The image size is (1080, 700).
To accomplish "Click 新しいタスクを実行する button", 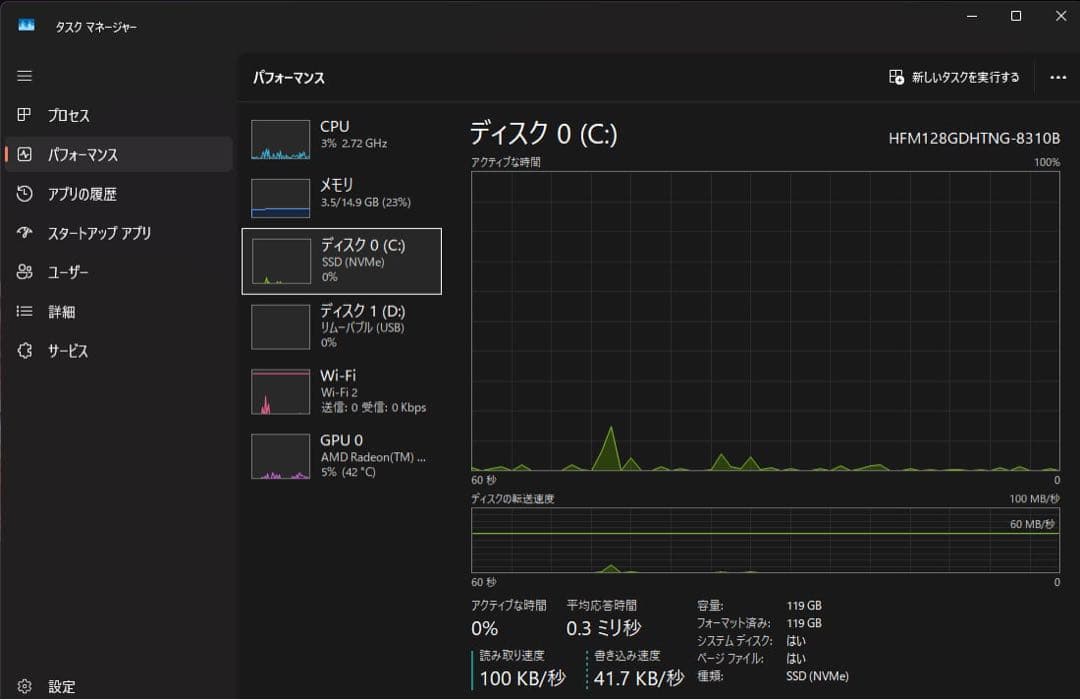I will coord(954,77).
